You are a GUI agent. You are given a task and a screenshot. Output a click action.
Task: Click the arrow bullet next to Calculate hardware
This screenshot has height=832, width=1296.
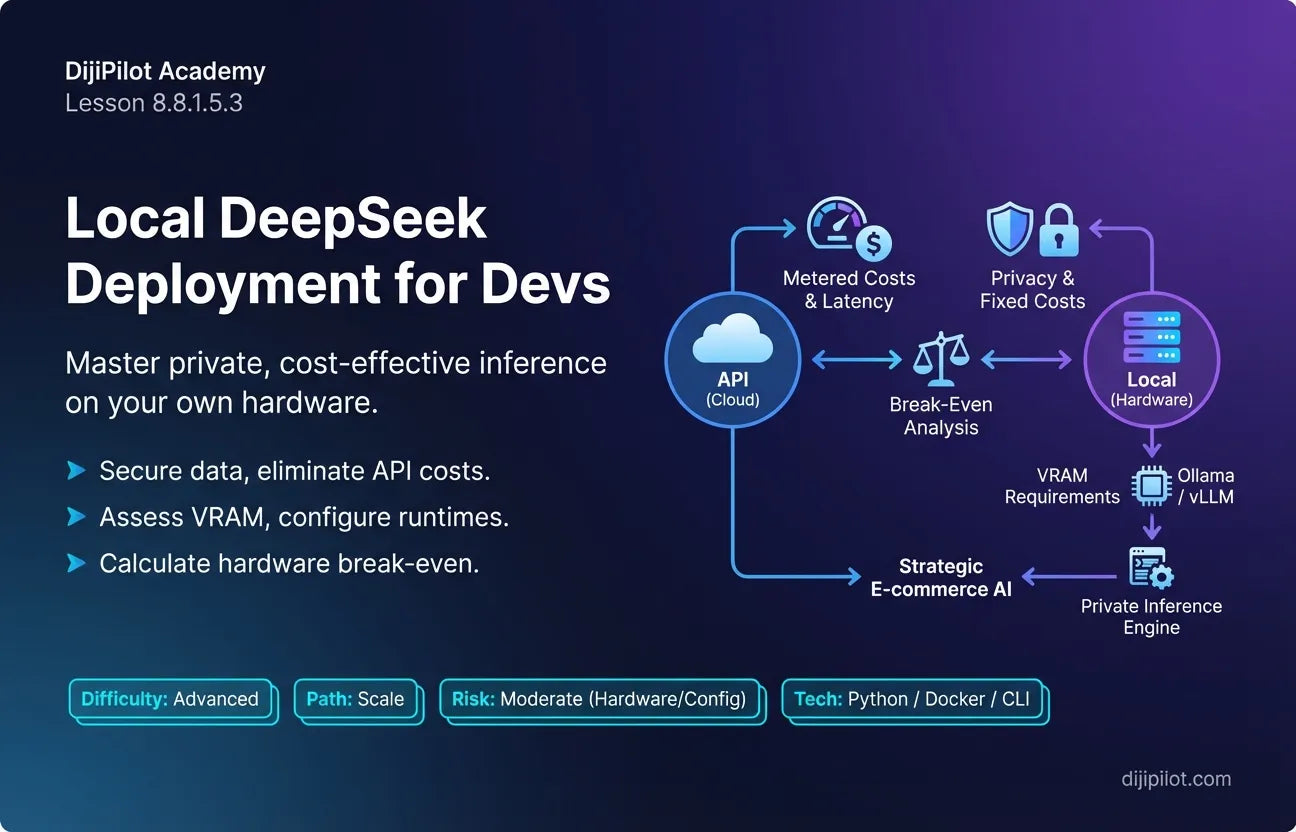tap(76, 564)
